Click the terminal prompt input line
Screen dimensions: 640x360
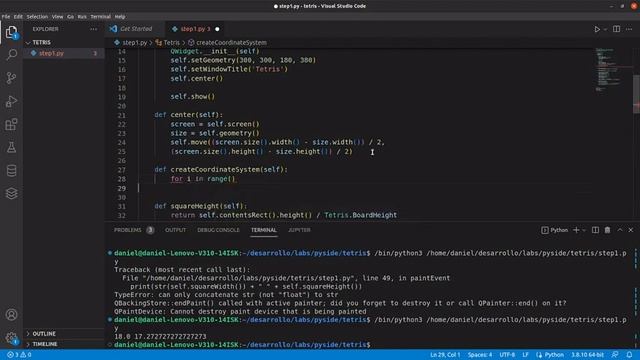point(371,345)
